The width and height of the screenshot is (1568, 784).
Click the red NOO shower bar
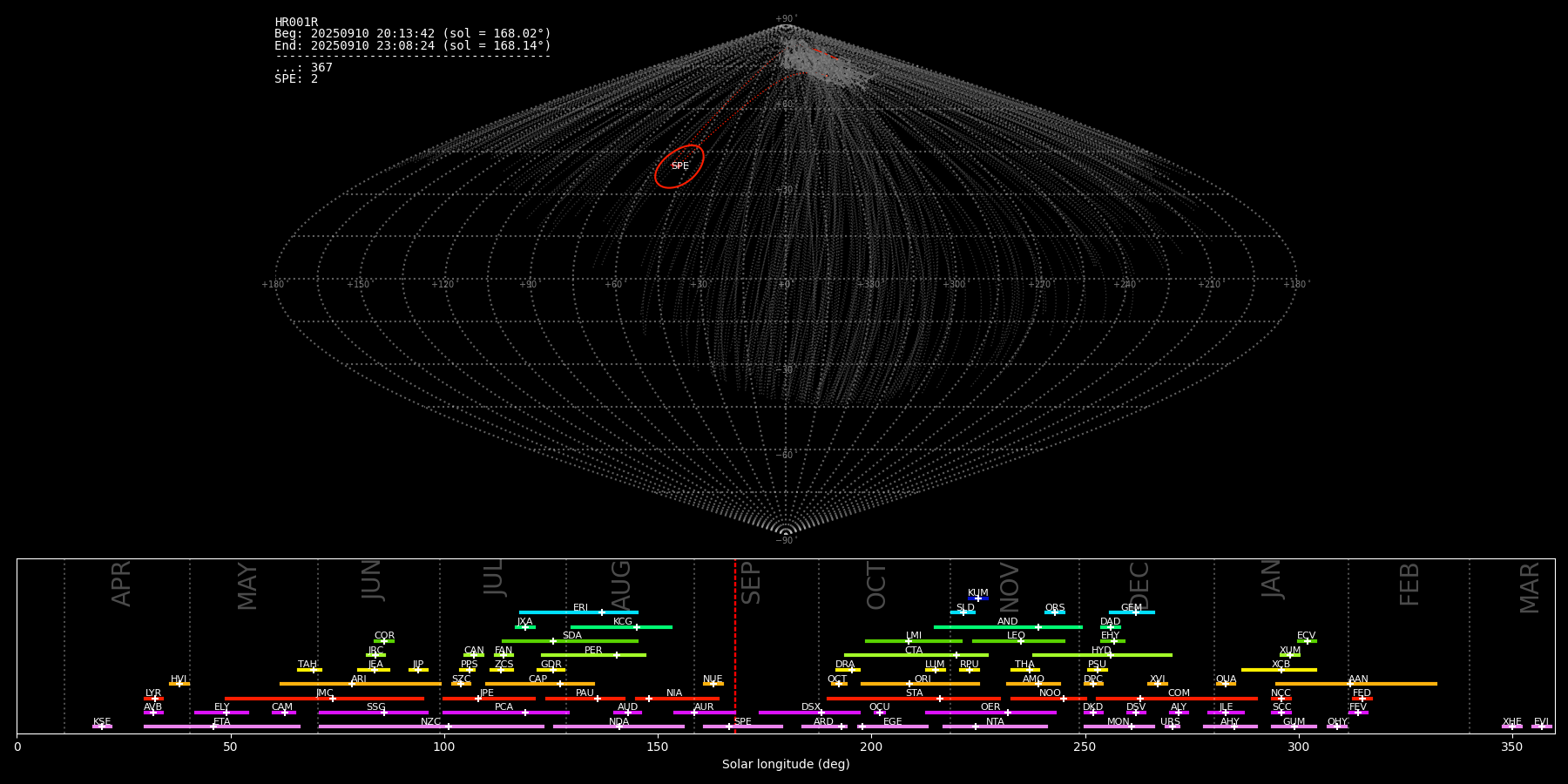(1049, 698)
